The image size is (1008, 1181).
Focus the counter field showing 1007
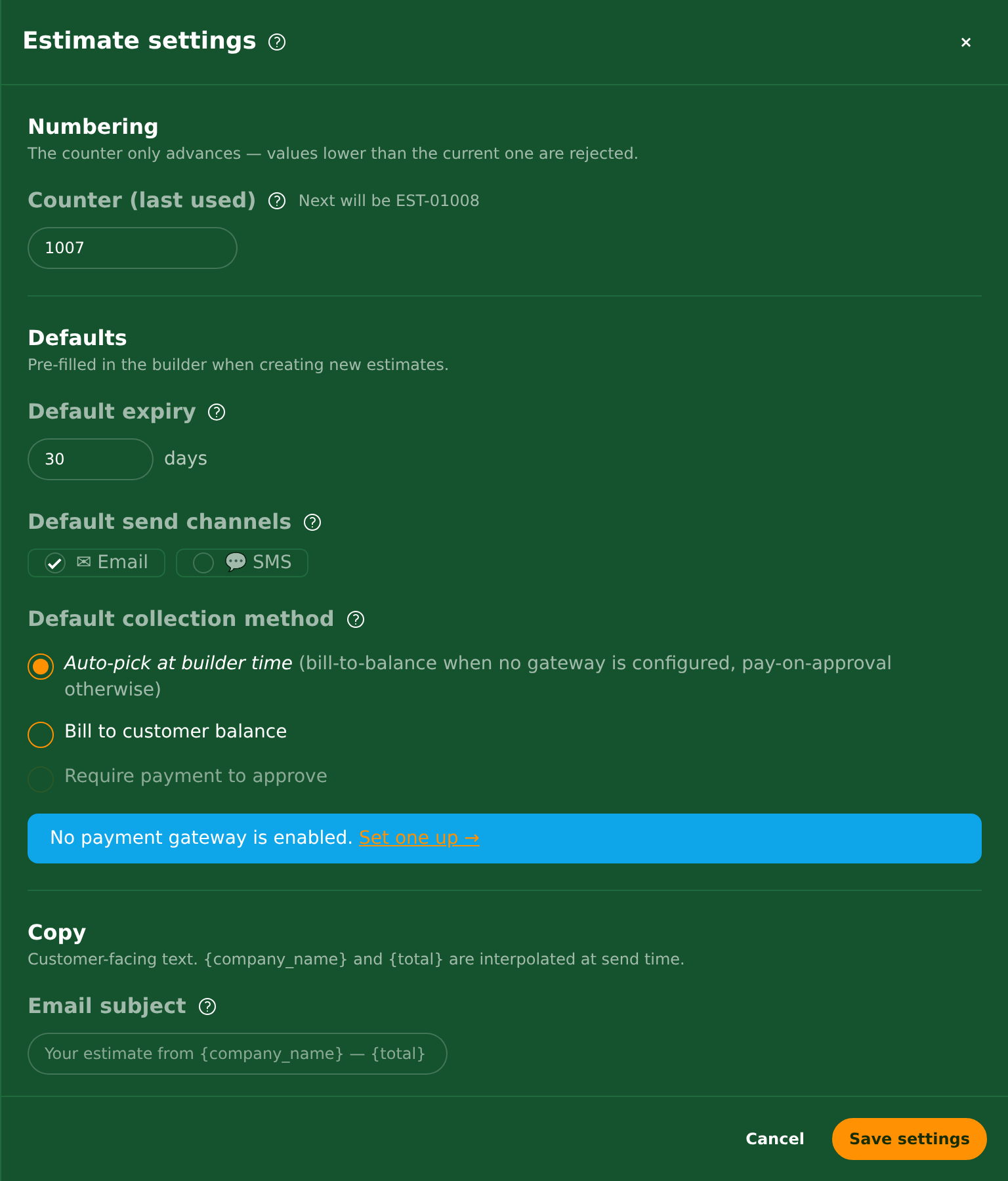coord(133,248)
